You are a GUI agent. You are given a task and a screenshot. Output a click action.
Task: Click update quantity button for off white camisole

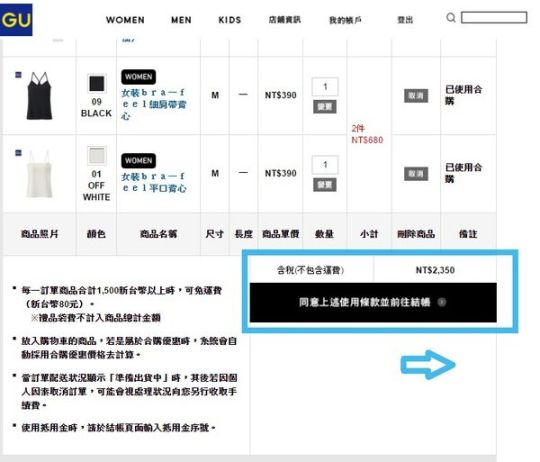[325, 185]
